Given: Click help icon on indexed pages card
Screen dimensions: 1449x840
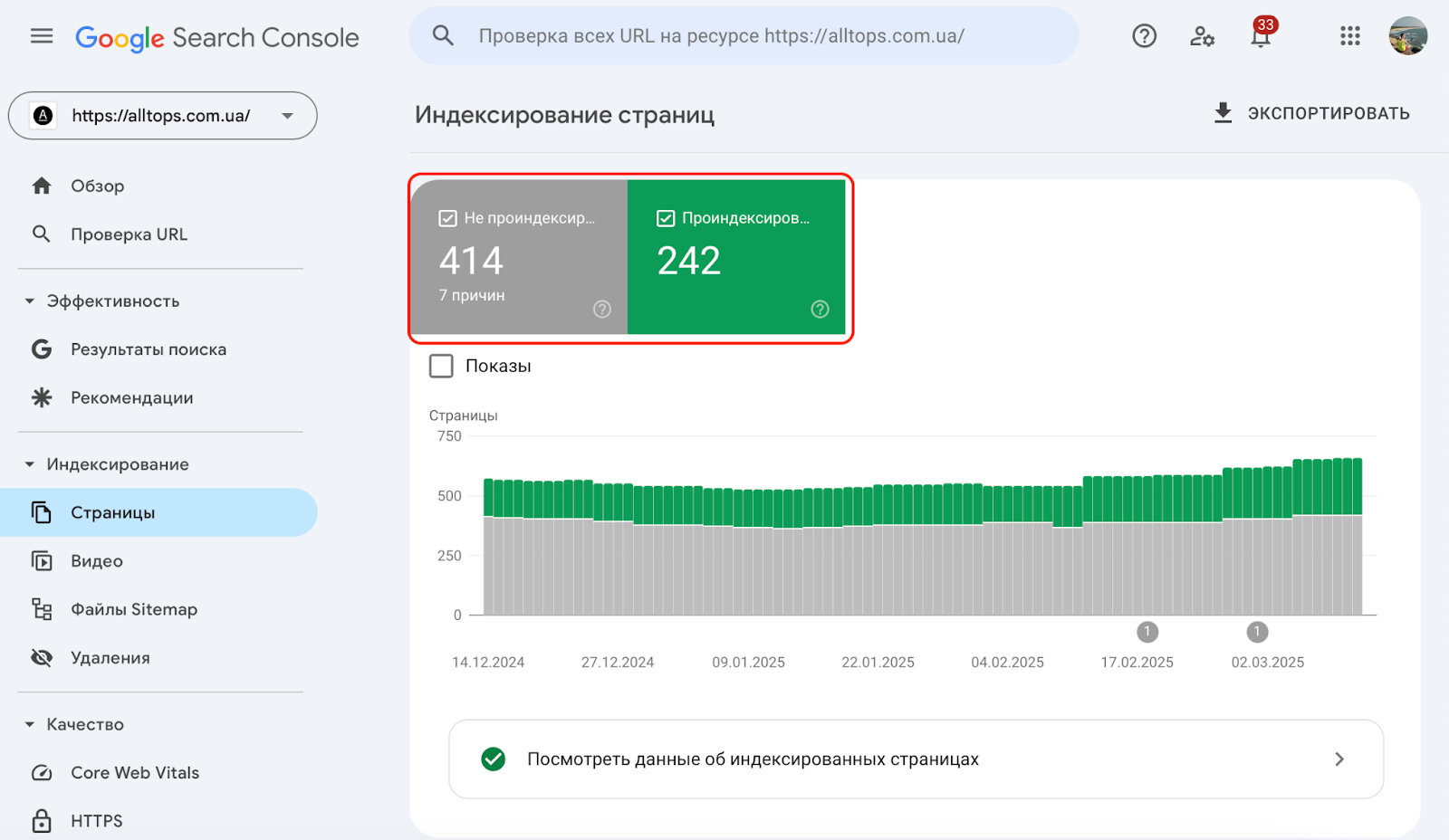Looking at the screenshot, I should (x=820, y=310).
